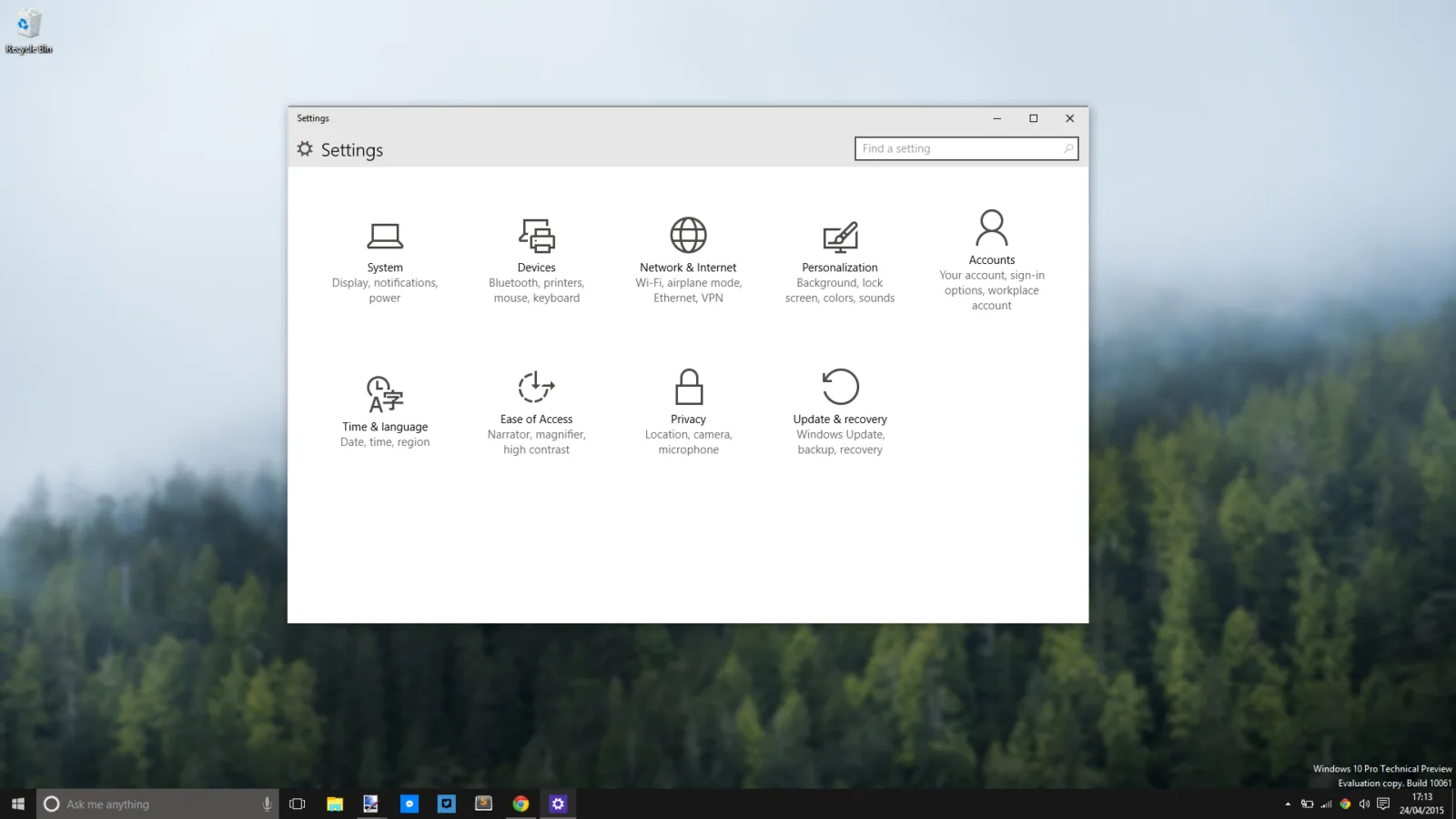
Task: Open the volume control in system tray
Action: (1364, 804)
